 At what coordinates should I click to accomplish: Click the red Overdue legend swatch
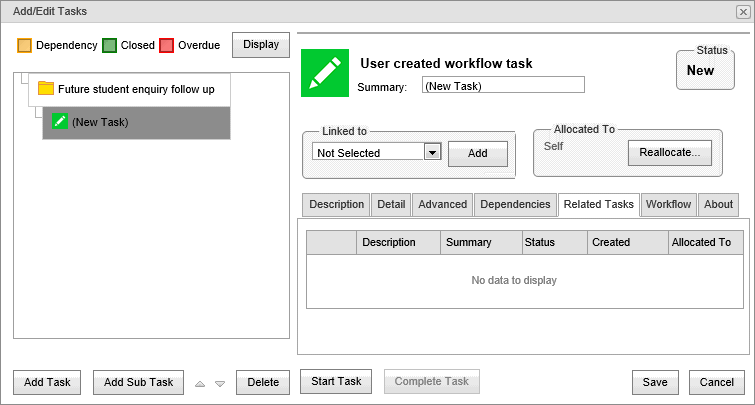point(167,45)
